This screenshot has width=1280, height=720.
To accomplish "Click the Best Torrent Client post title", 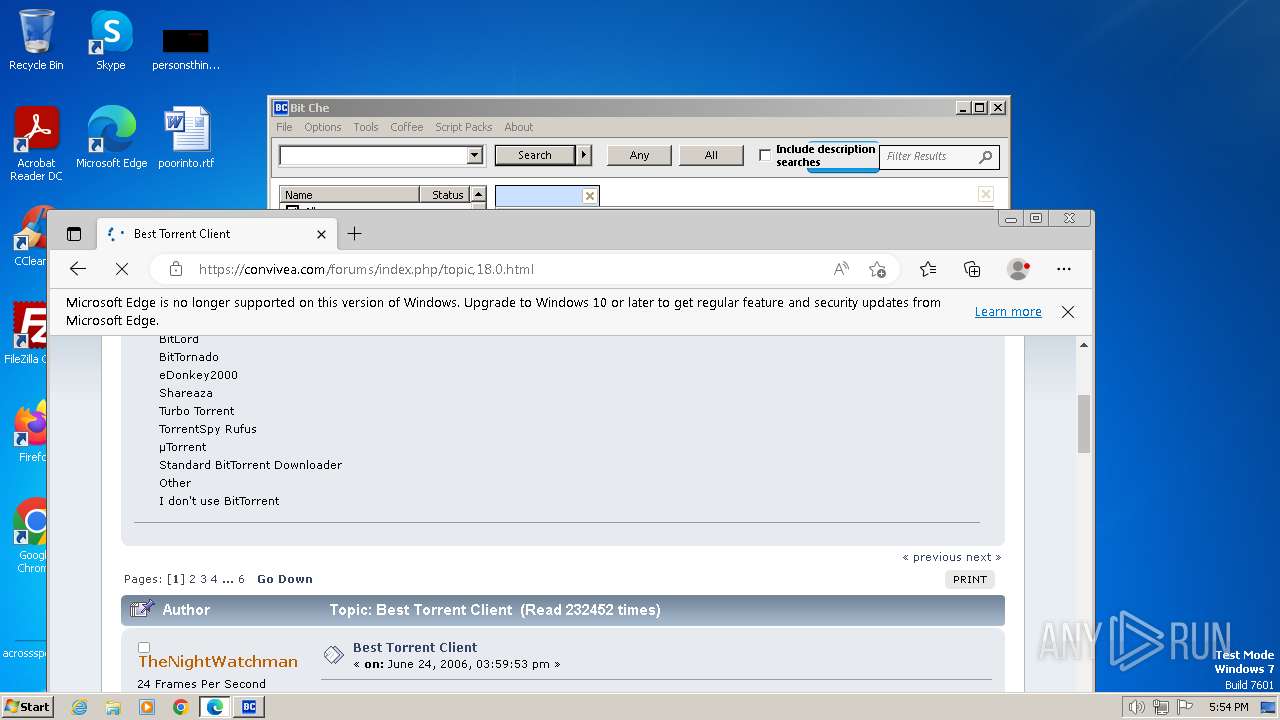I will coord(415,647).
